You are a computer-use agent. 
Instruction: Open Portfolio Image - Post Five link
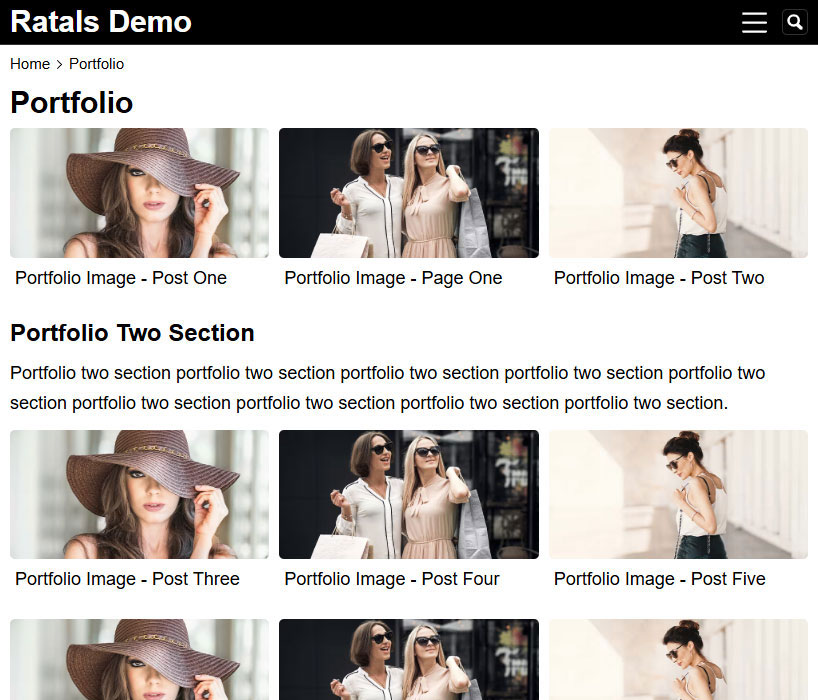[659, 579]
